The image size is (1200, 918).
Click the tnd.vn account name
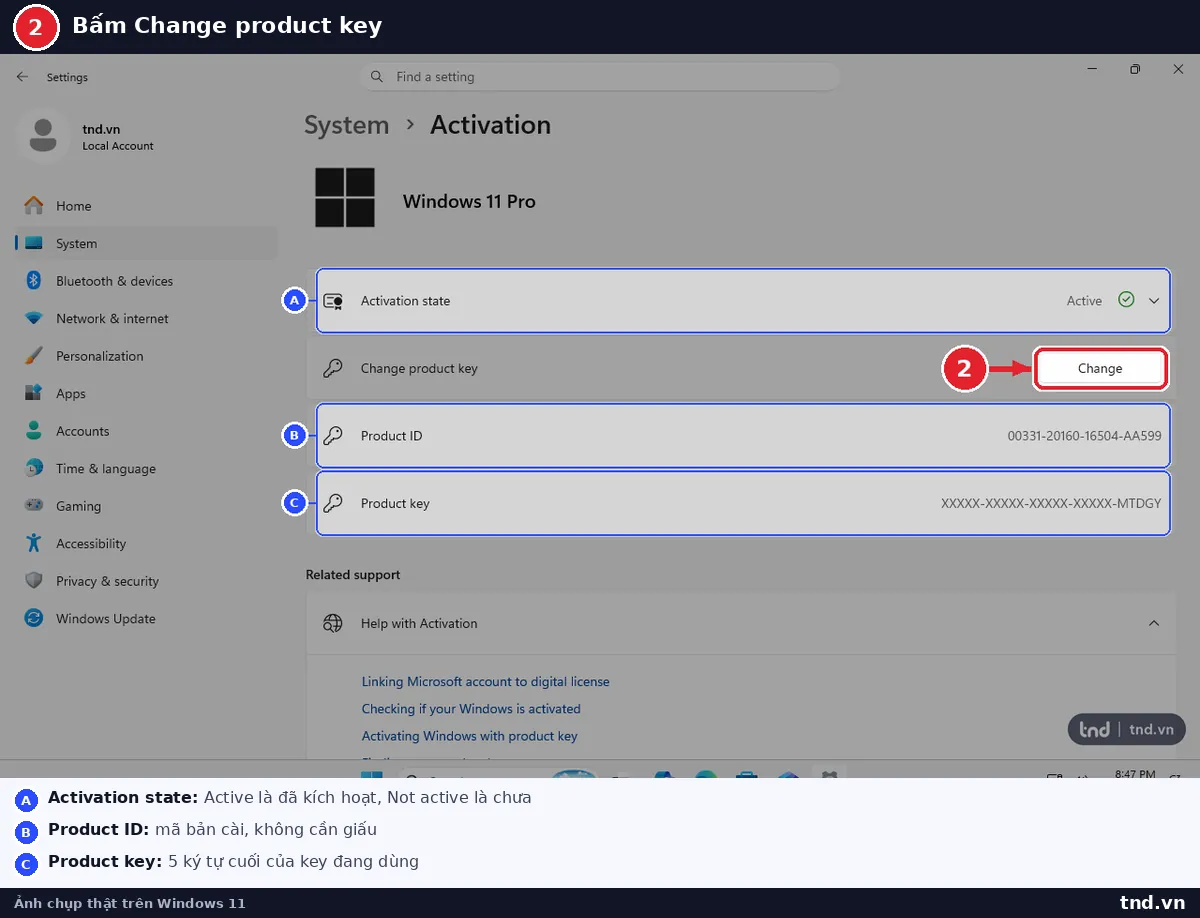101,129
